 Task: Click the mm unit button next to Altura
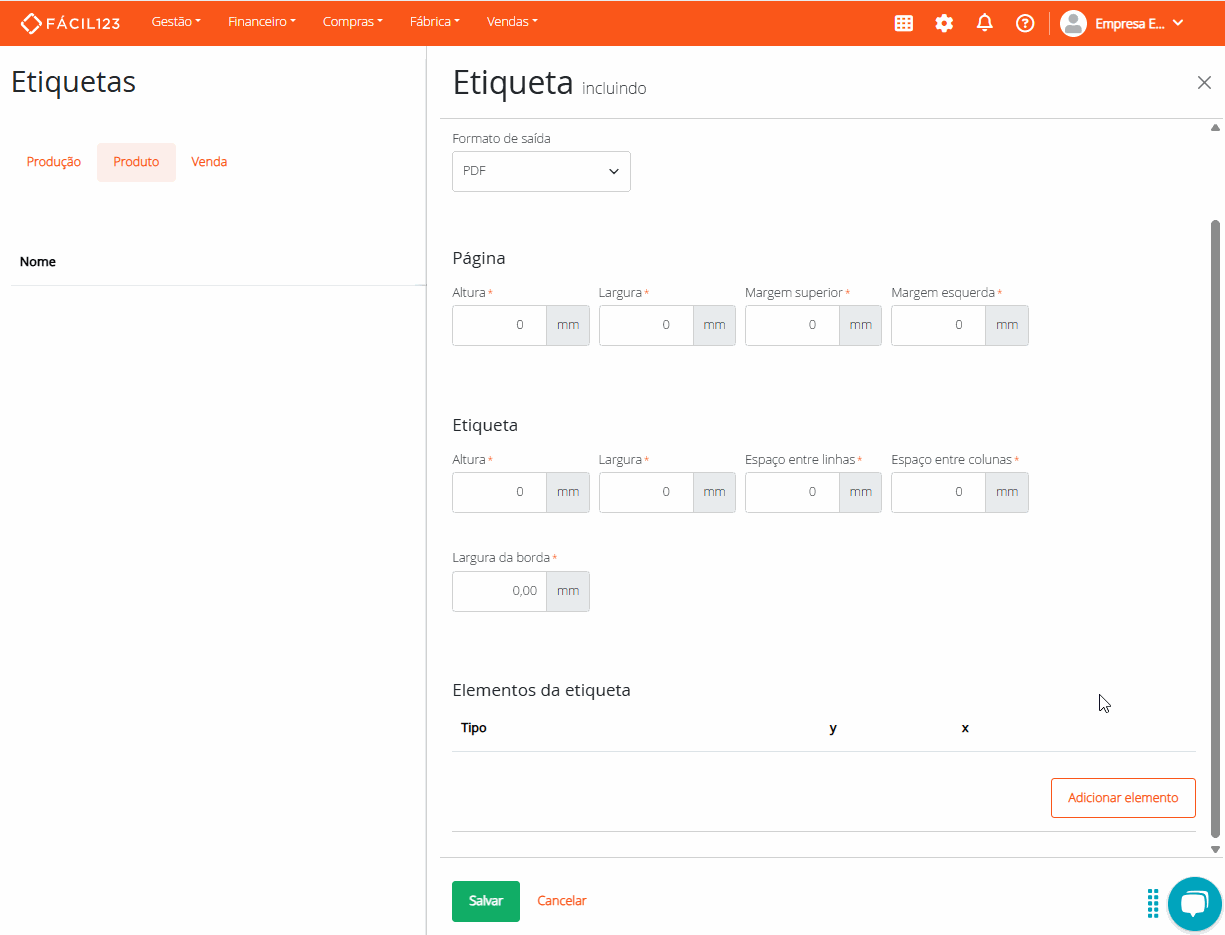pyautogui.click(x=568, y=325)
